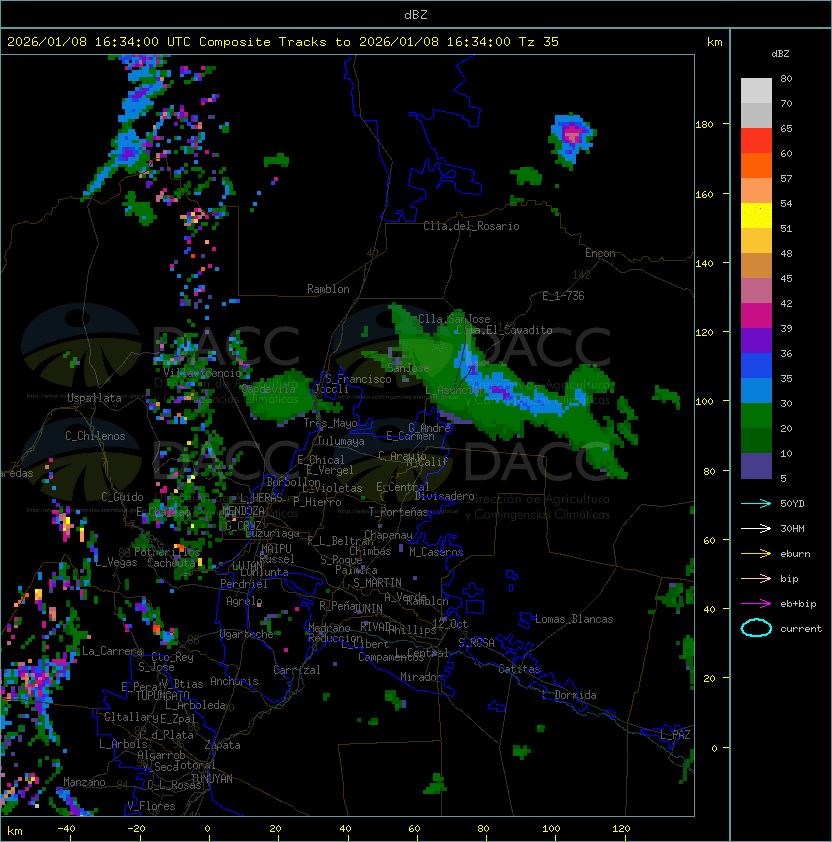Click the 'Mirador' map label
The height and width of the screenshot is (842, 832).
(x=421, y=677)
